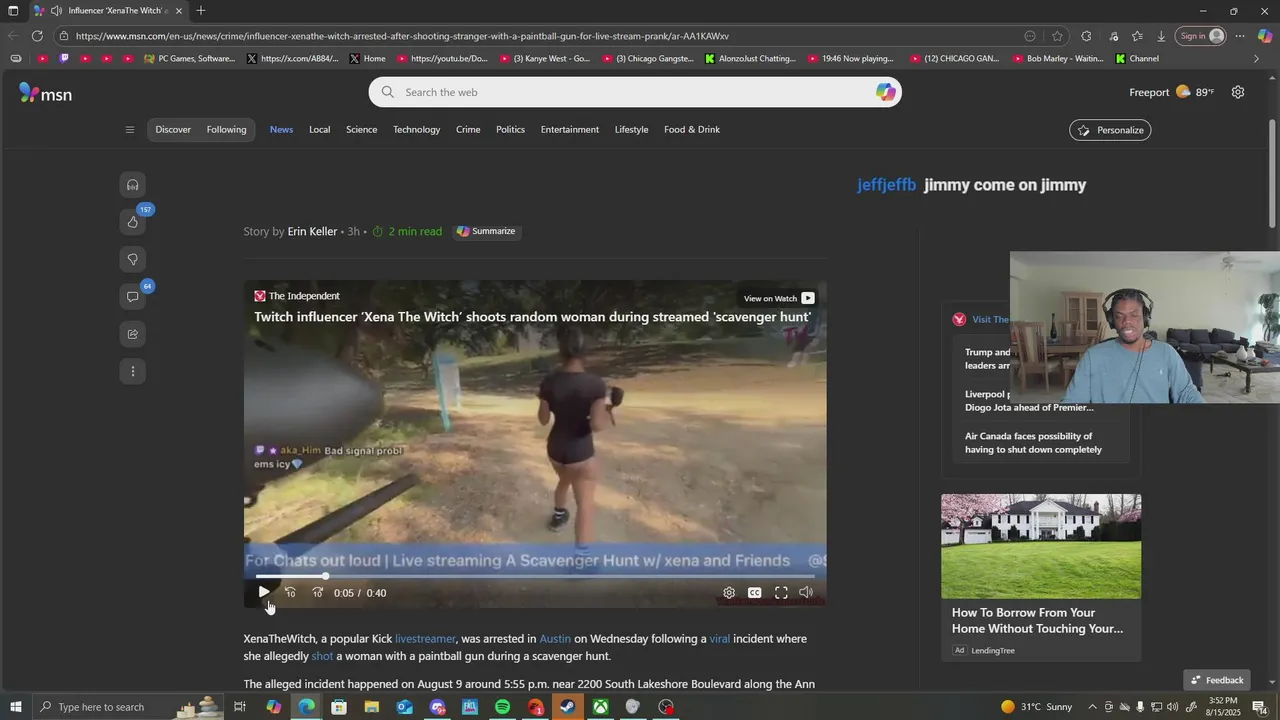Open the article comments
This screenshot has width=1280, height=720.
pos(132,297)
